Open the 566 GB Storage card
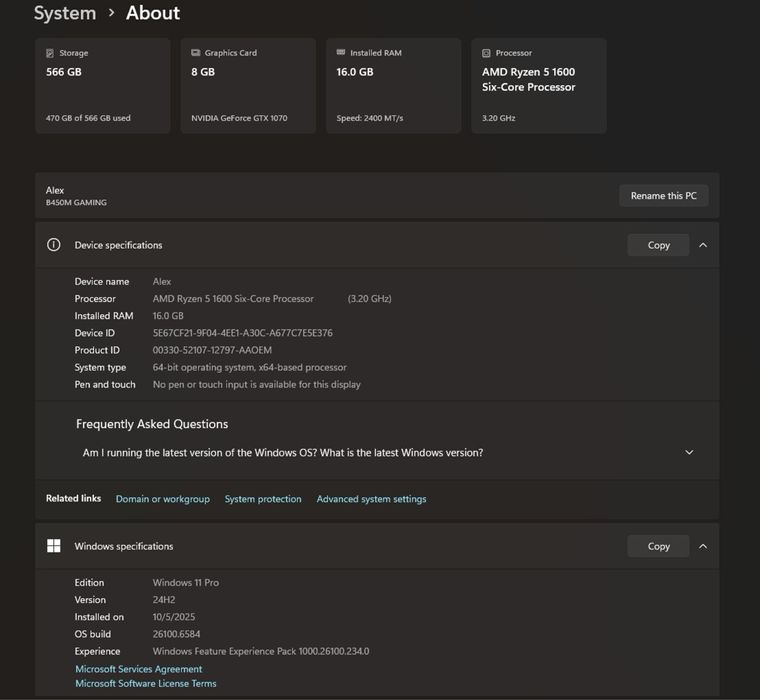Image resolution: width=760 pixels, height=700 pixels. (103, 86)
